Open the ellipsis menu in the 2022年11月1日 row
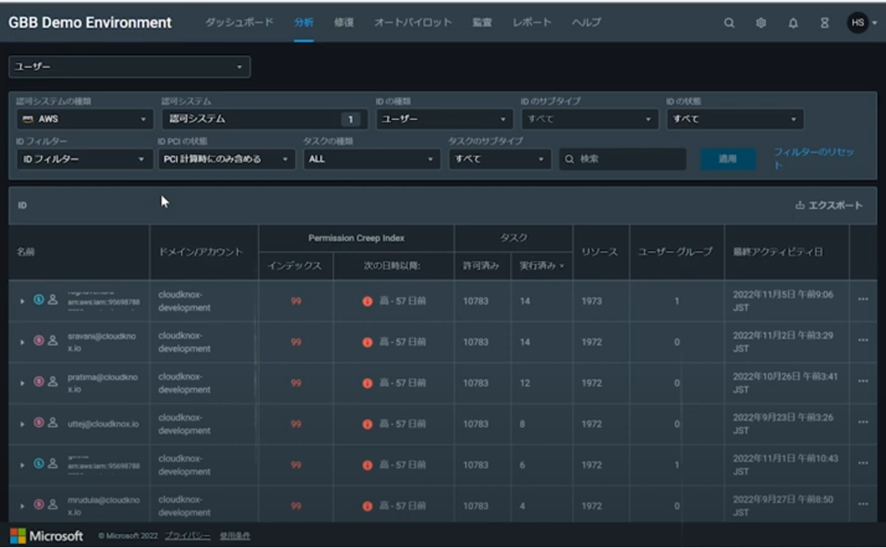The image size is (886, 548). pos(863,463)
